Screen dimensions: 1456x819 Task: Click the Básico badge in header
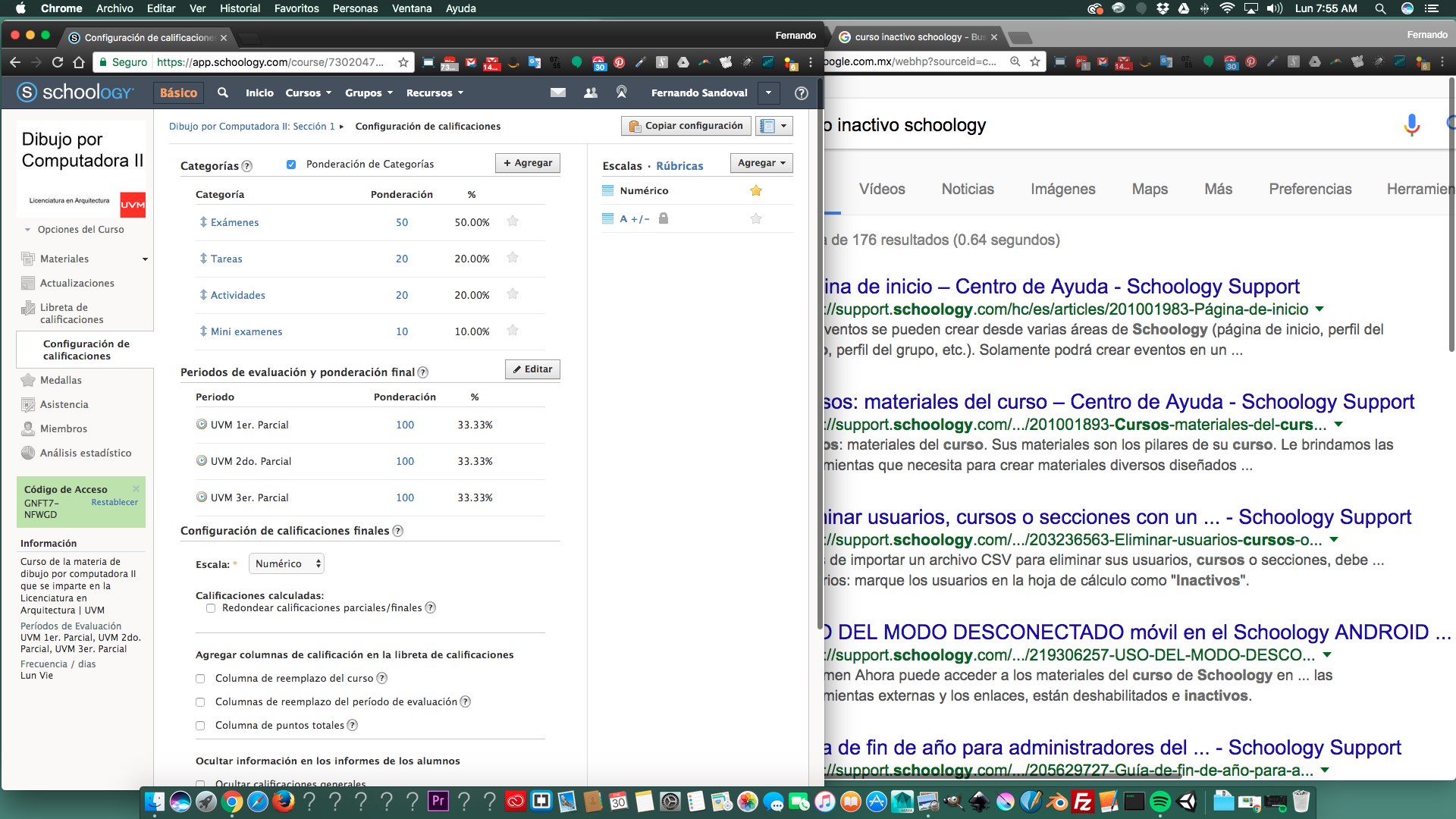178,93
